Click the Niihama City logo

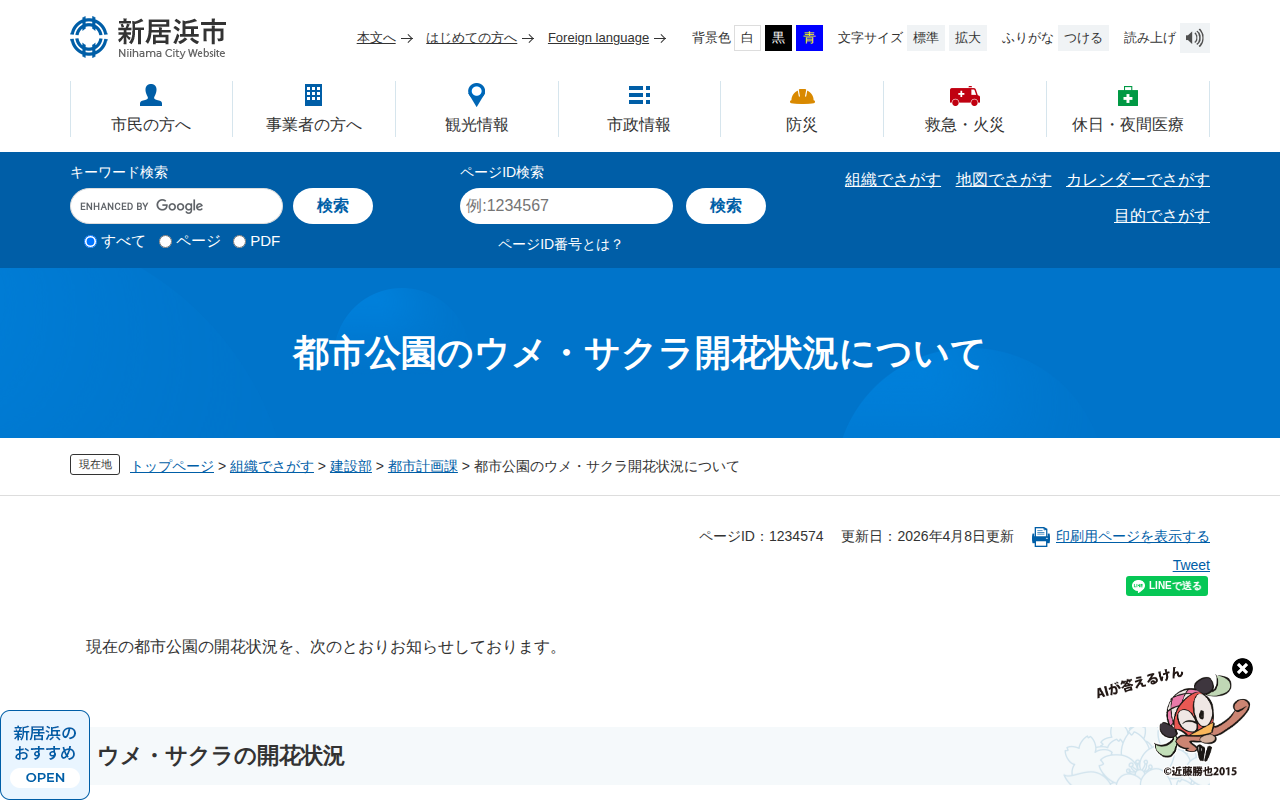pyautogui.click(x=148, y=37)
